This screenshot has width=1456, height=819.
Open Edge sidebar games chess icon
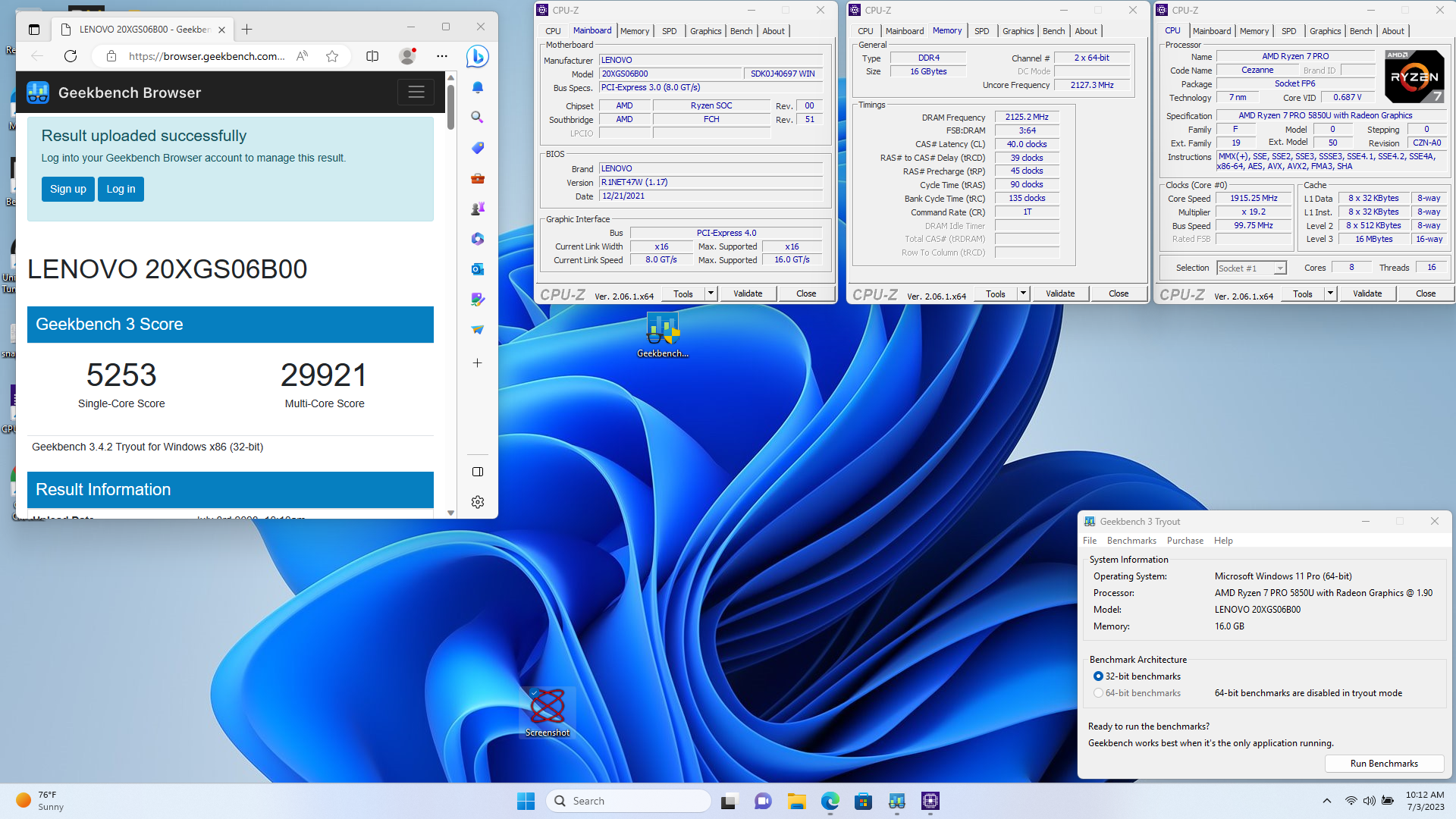(x=478, y=209)
